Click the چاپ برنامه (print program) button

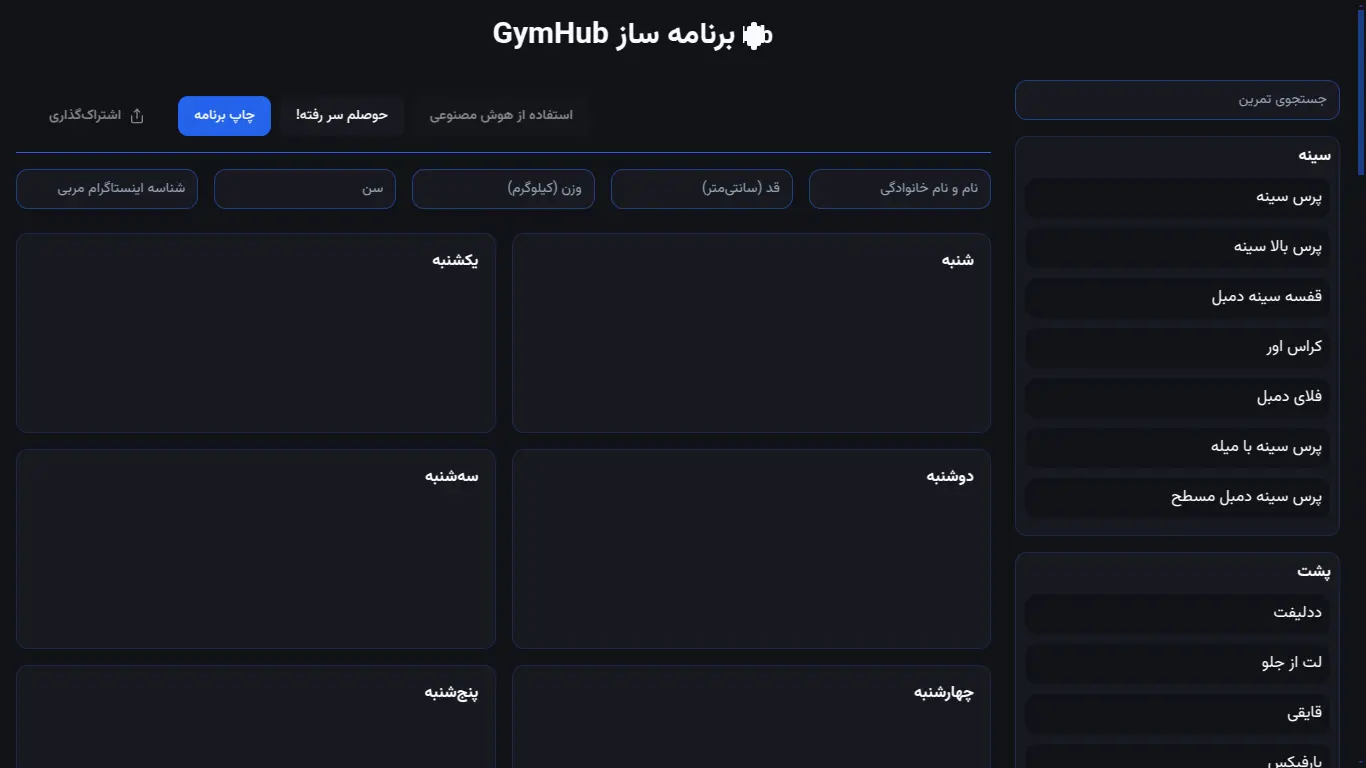click(x=224, y=115)
